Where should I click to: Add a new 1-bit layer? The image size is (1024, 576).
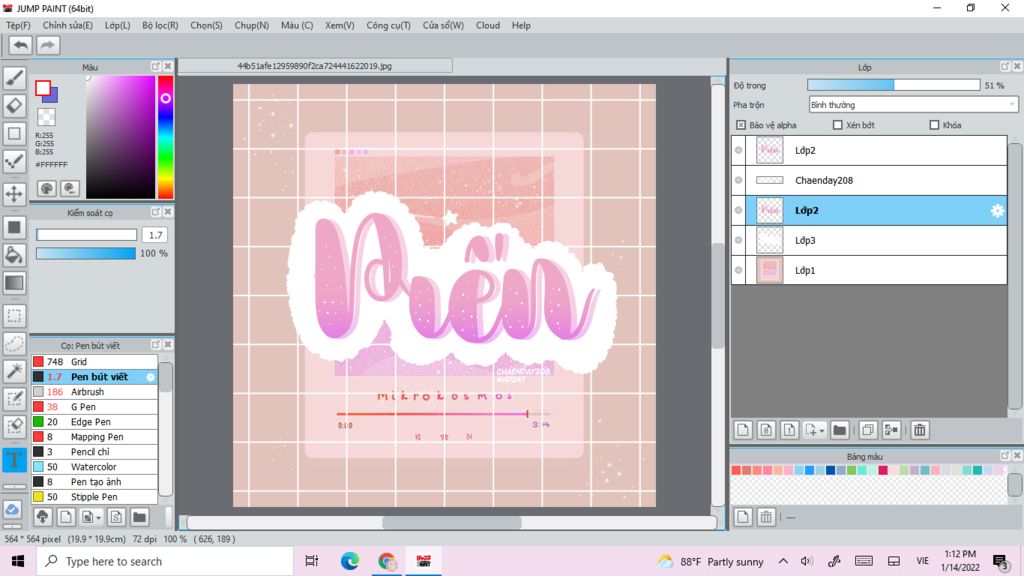(789, 430)
